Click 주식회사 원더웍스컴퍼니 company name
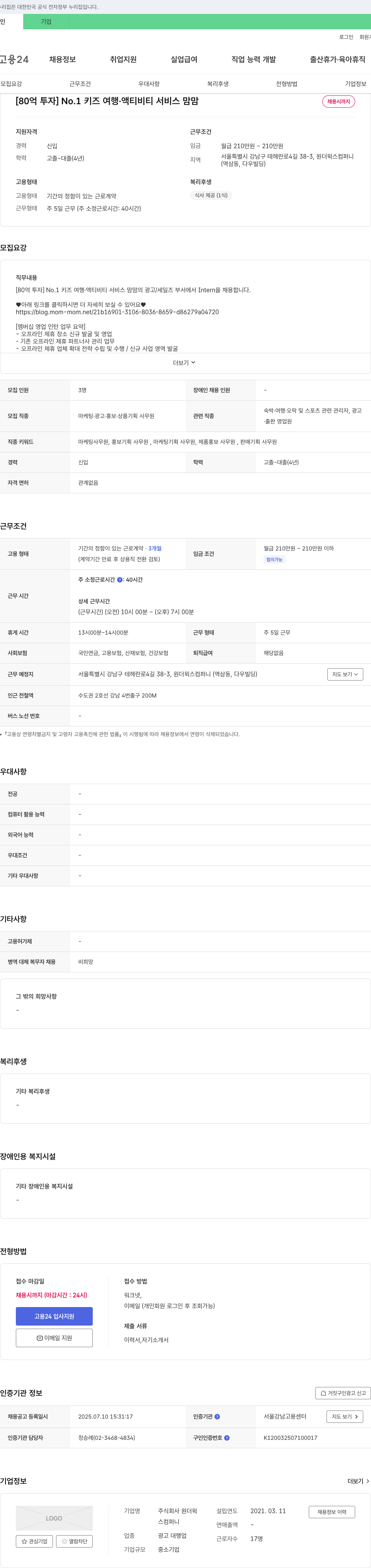371x1568 pixels. click(x=178, y=1516)
